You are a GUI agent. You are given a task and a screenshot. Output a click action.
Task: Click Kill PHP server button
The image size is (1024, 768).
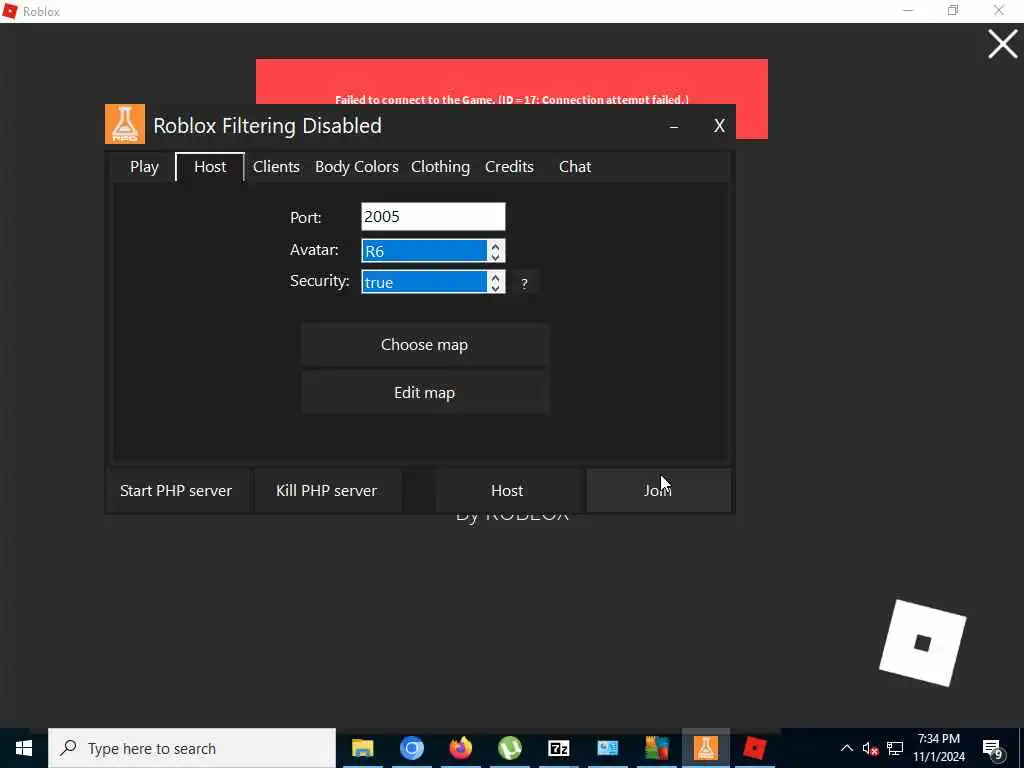327,490
